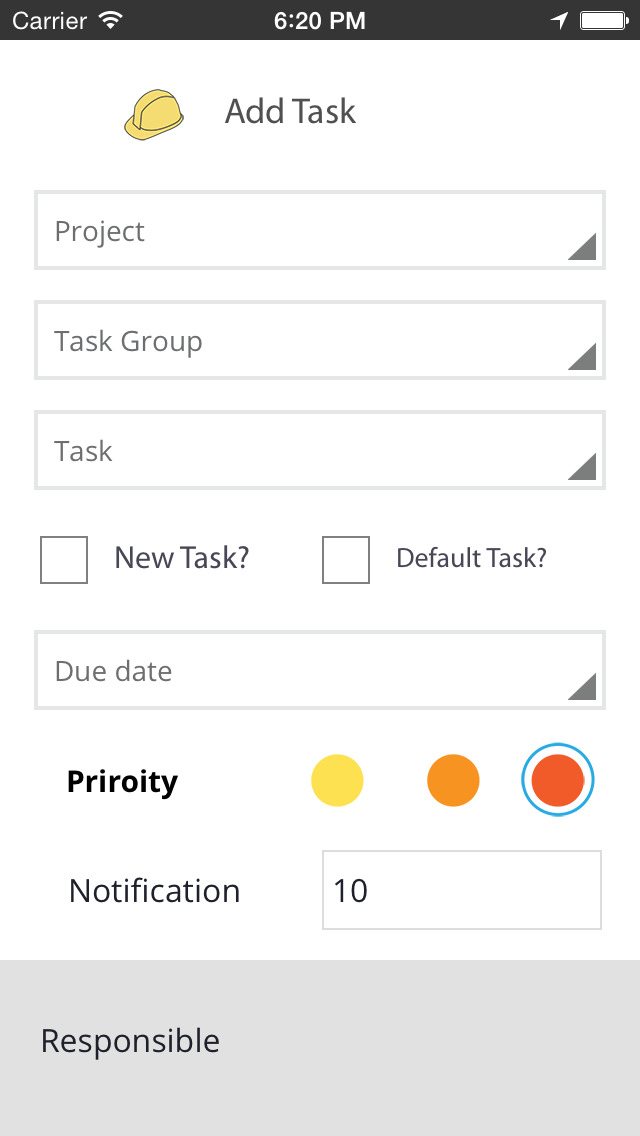Tap the Project field's corner triangle

584,247
